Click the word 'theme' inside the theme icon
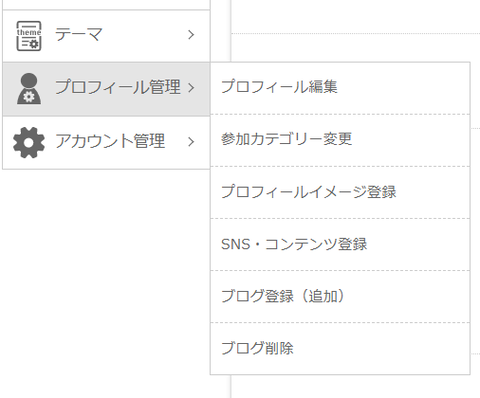Viewport: 480px width, 398px height. point(29,32)
